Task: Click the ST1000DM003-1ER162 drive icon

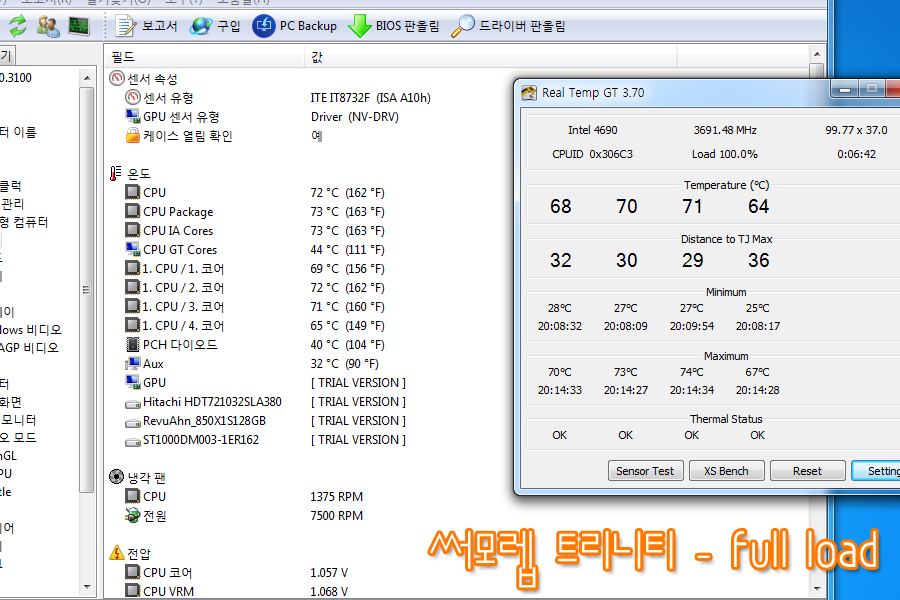Action: [133, 442]
